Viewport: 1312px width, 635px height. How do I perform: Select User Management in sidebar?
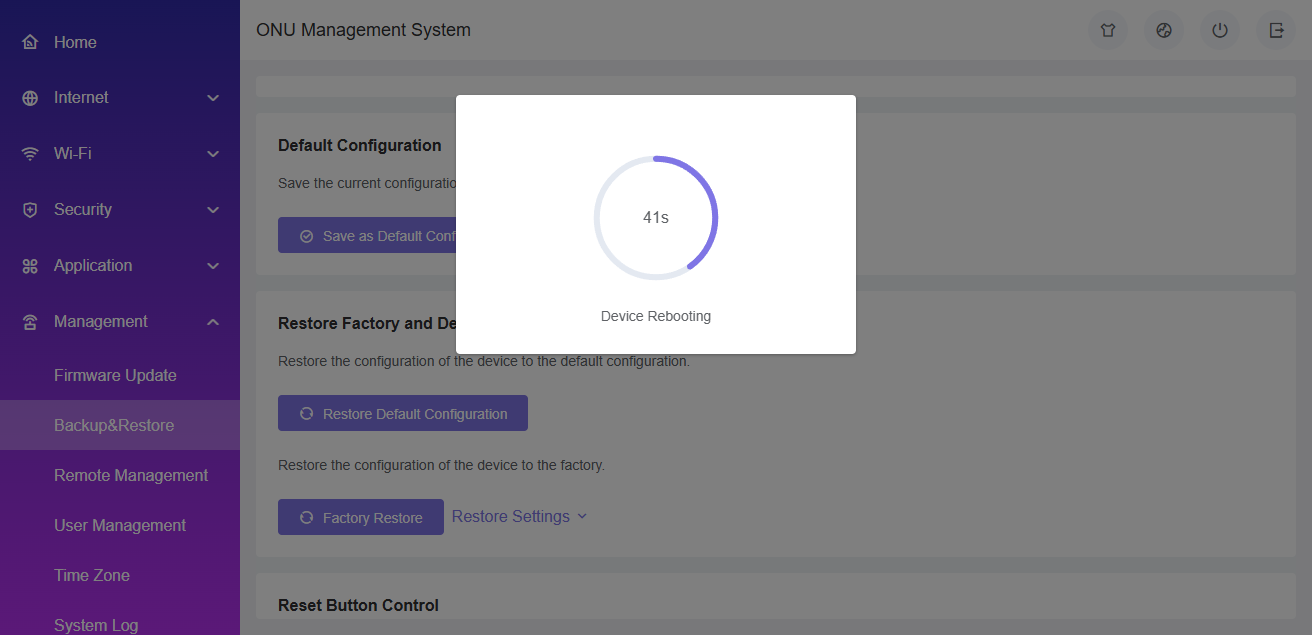point(120,525)
